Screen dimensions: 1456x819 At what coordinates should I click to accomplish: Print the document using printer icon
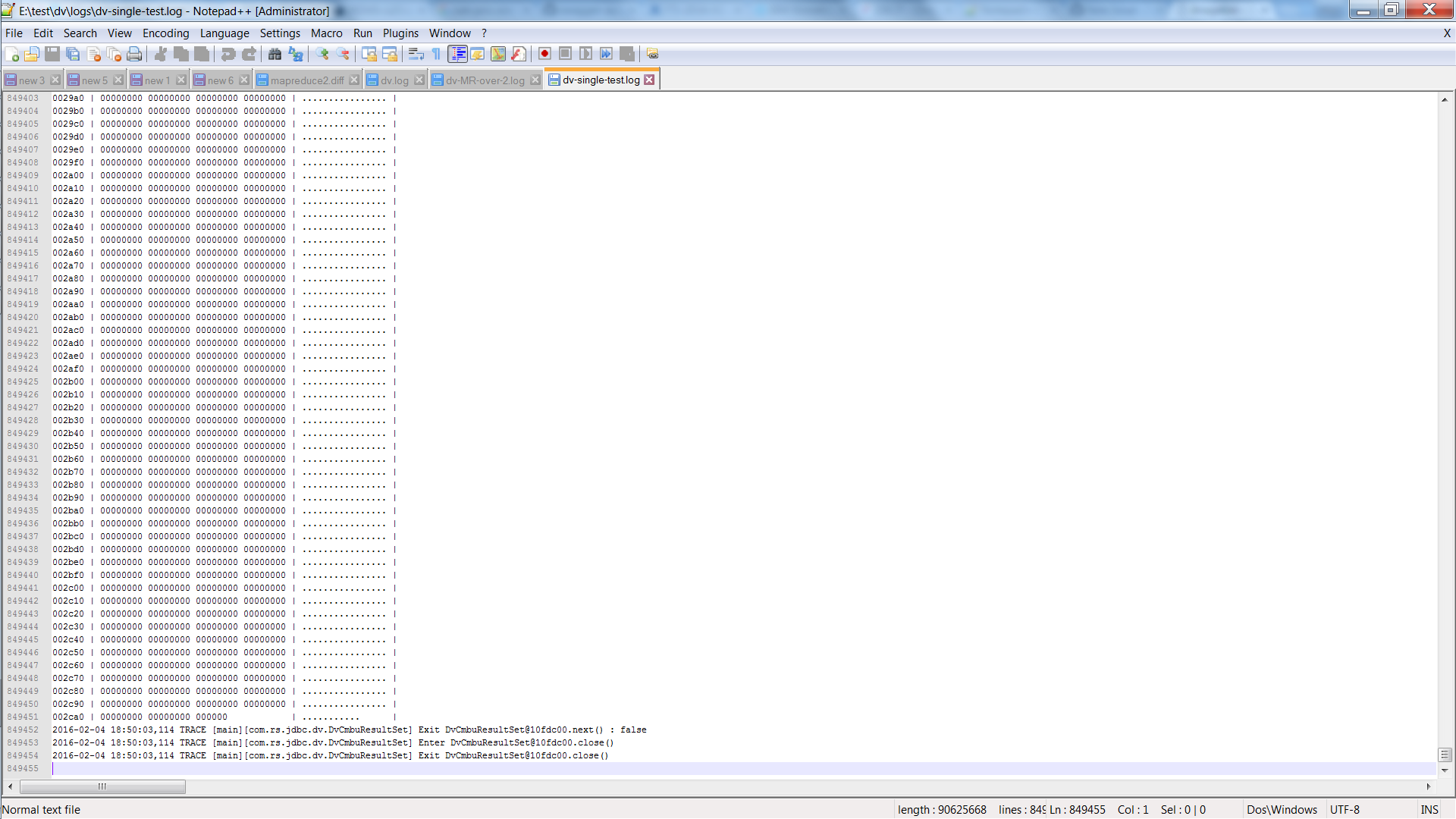[x=135, y=54]
